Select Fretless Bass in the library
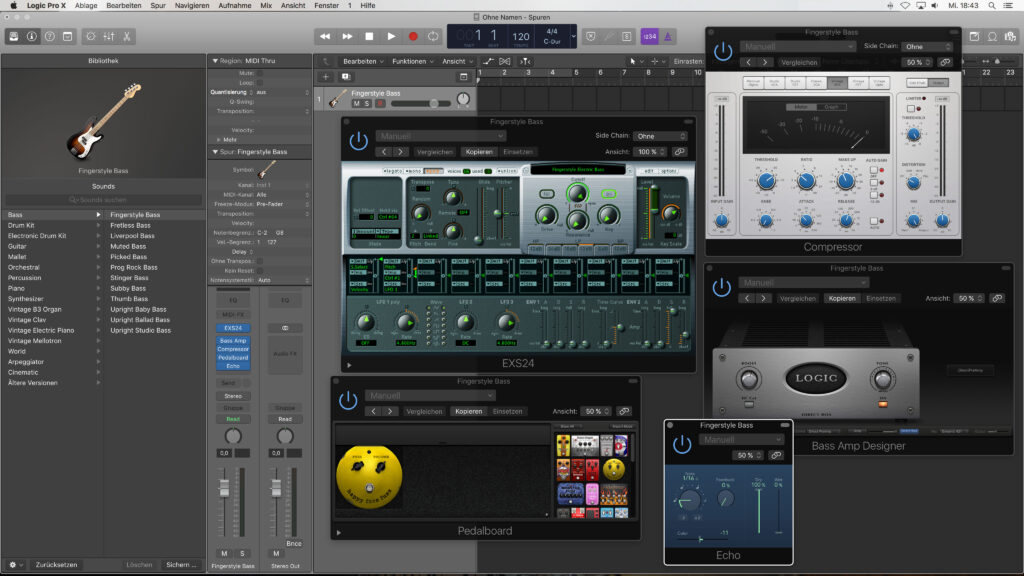Screen dimensions: 1024x576 pyautogui.click(x=130, y=225)
